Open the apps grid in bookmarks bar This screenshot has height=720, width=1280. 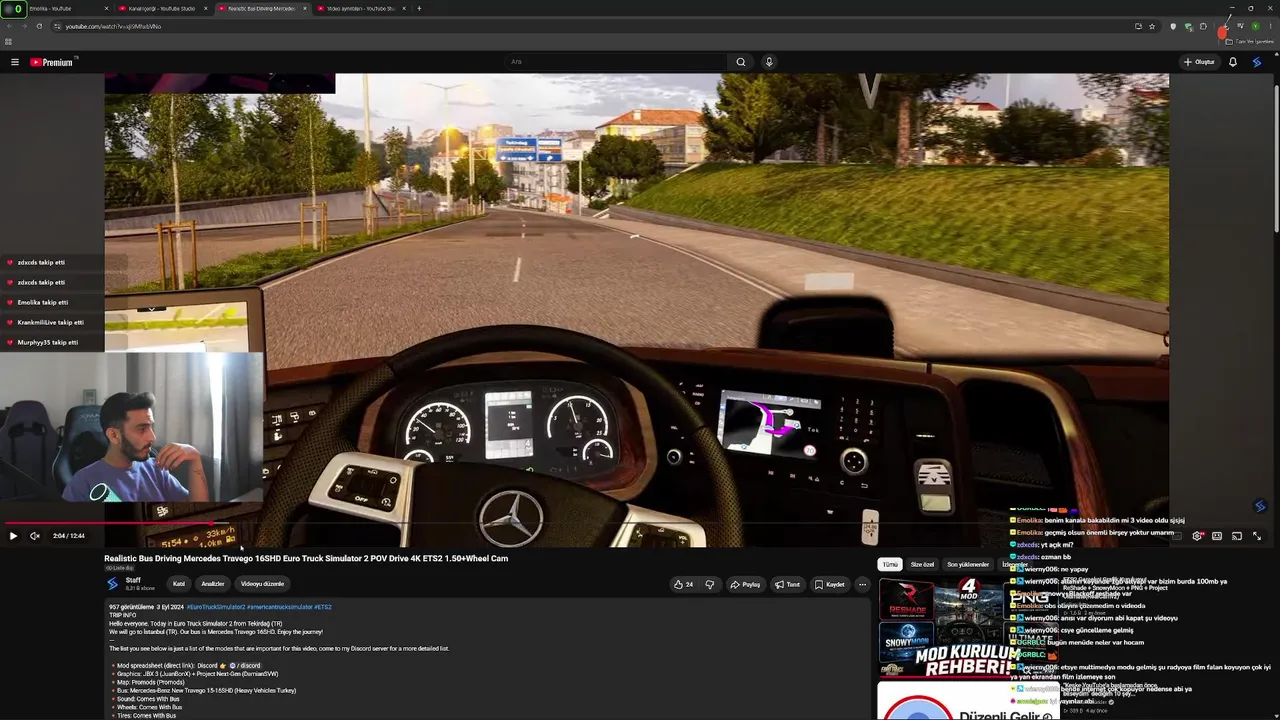pyautogui.click(x=8, y=42)
